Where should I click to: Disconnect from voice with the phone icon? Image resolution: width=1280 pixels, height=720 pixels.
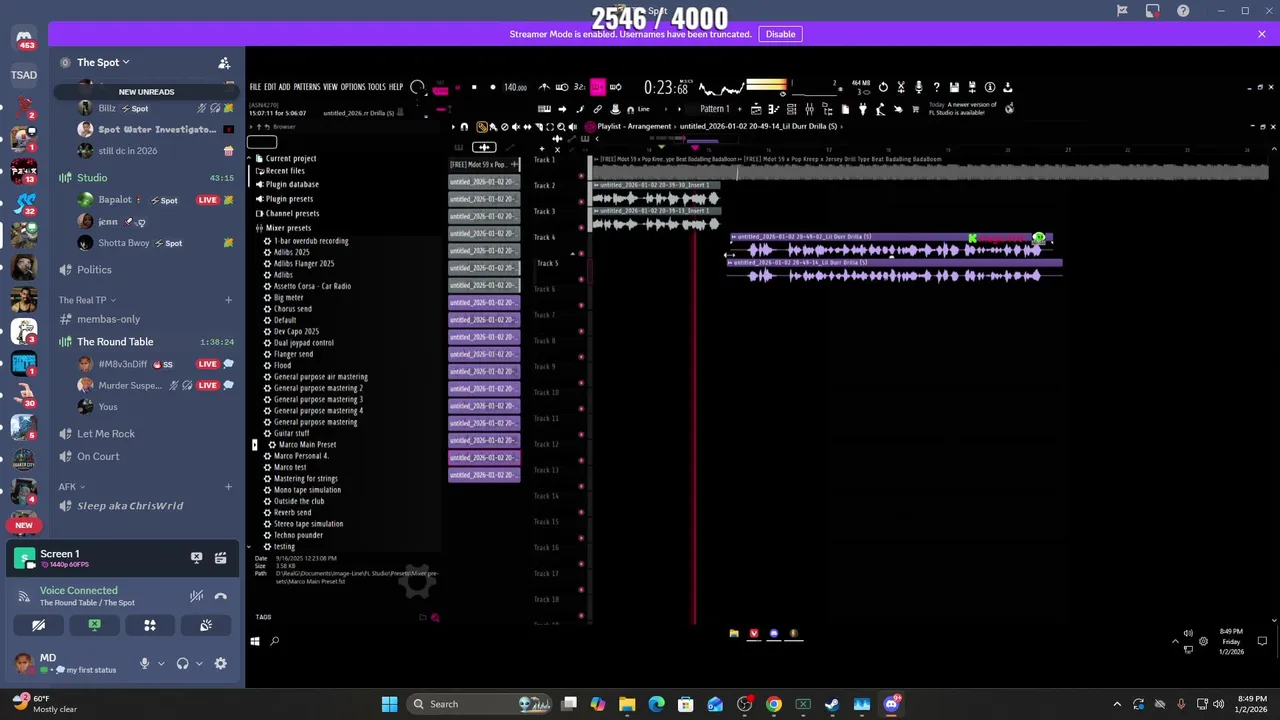(x=221, y=596)
